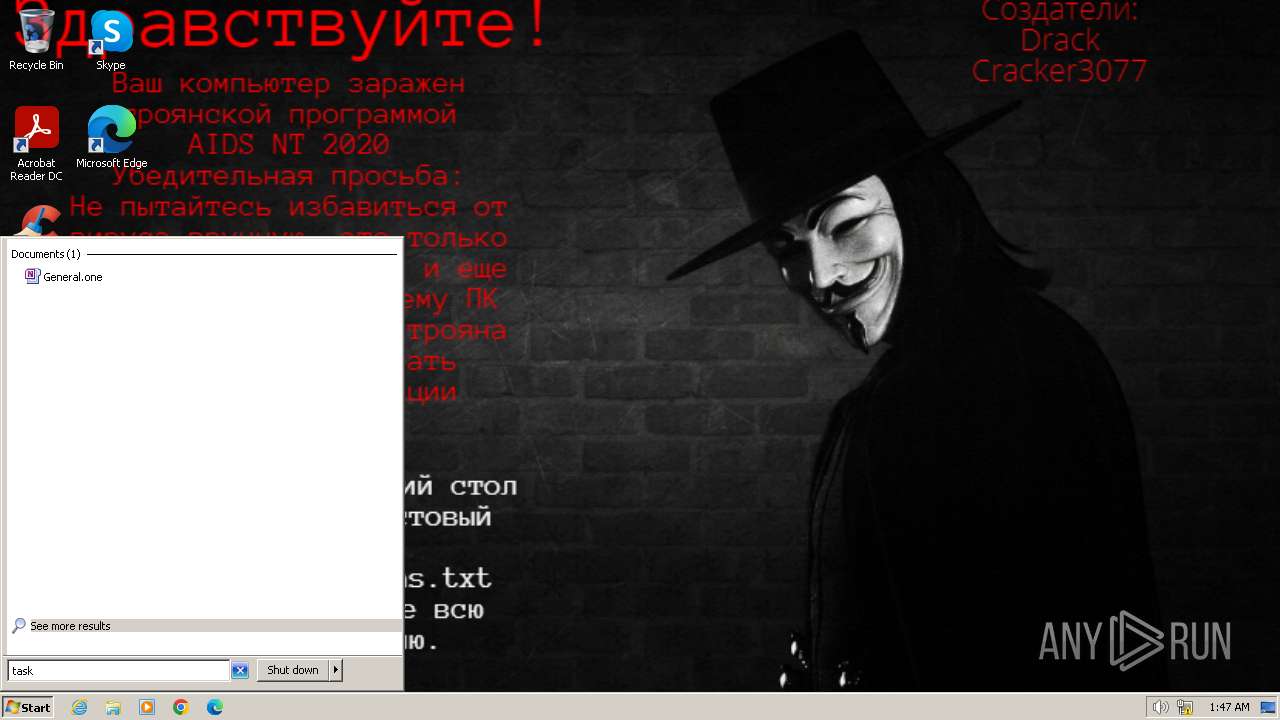Click the volume speaker tray icon

point(1160,707)
